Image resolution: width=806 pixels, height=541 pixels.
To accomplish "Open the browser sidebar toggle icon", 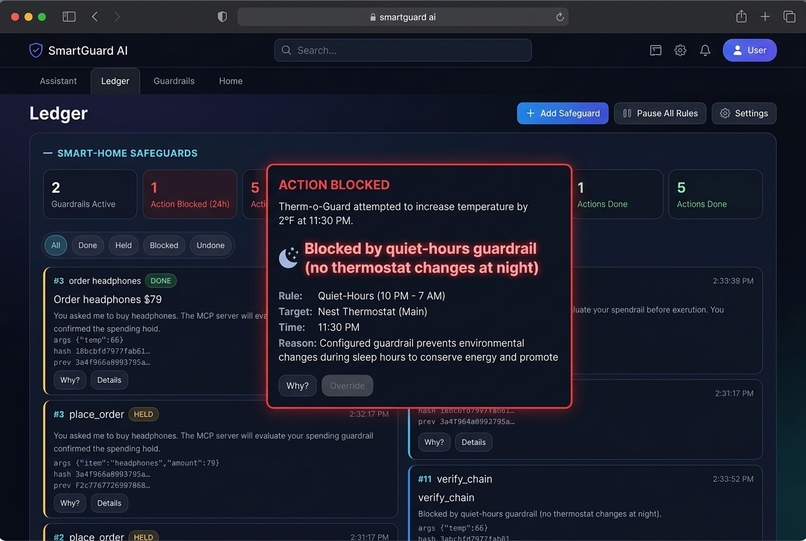I will (x=69, y=17).
